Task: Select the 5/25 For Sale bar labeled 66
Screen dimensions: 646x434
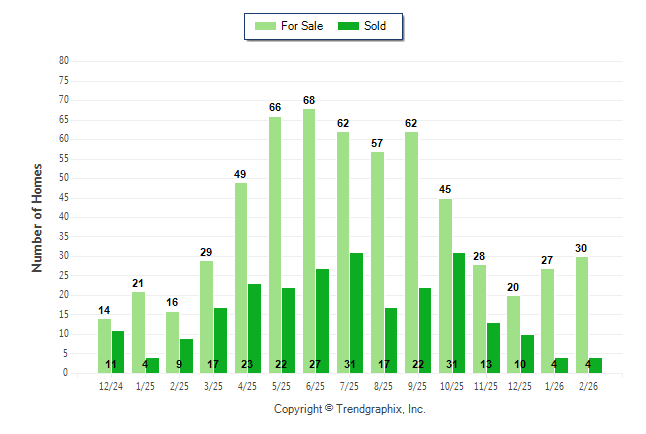Action: click(x=275, y=244)
